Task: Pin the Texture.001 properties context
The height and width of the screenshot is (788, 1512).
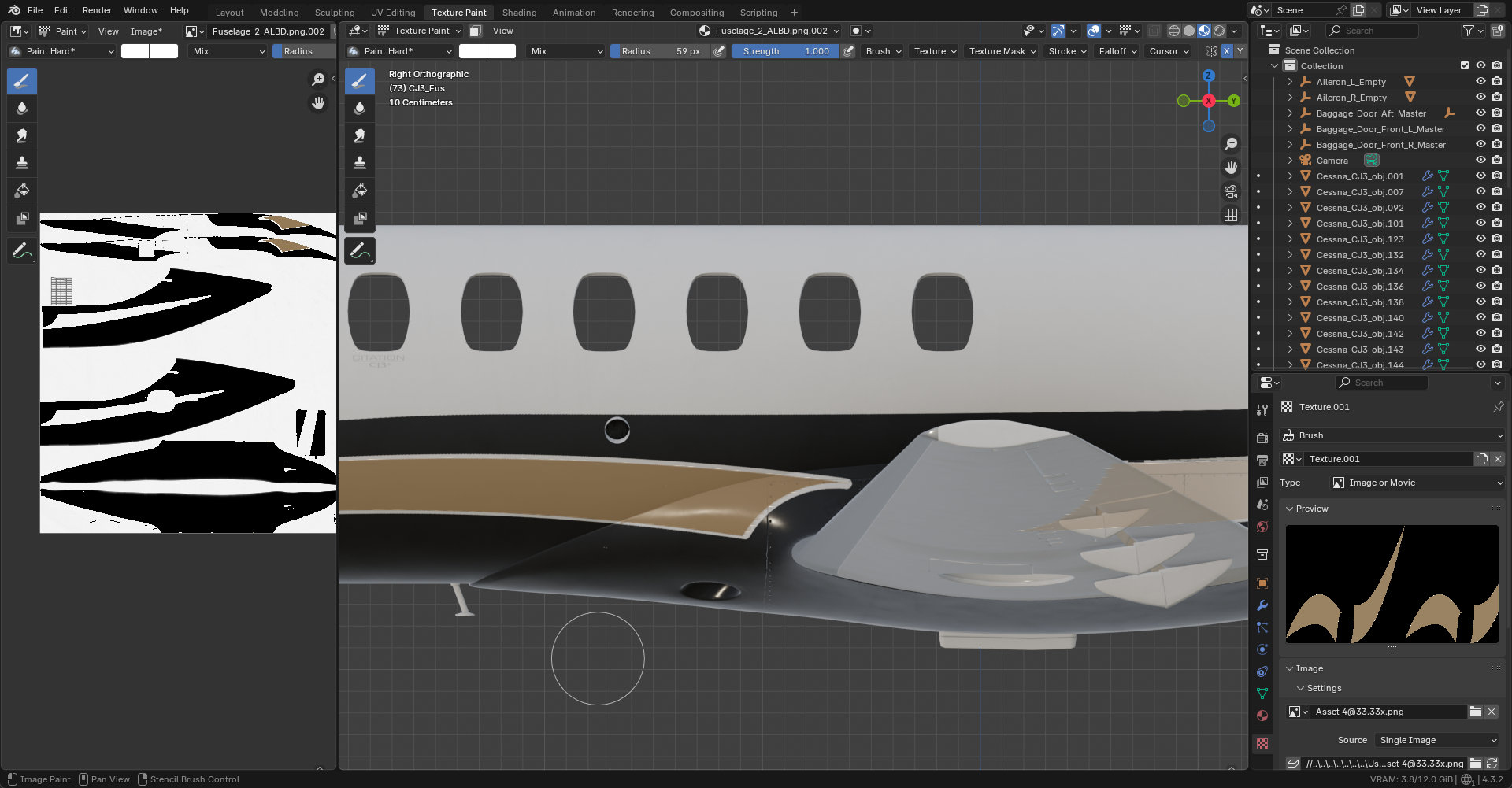Action: (1498, 407)
